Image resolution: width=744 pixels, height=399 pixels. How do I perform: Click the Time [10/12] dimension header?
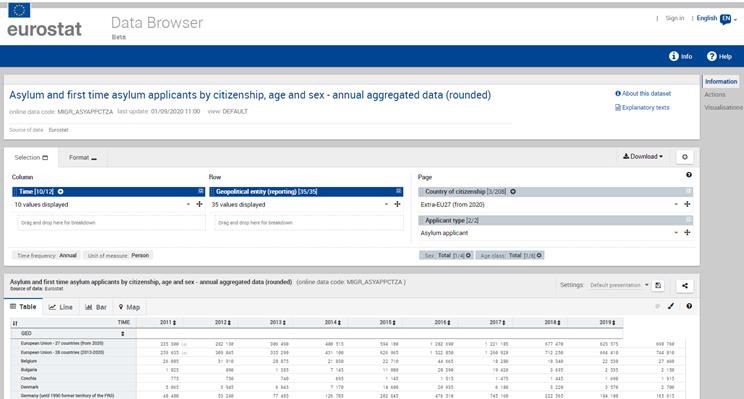108,192
